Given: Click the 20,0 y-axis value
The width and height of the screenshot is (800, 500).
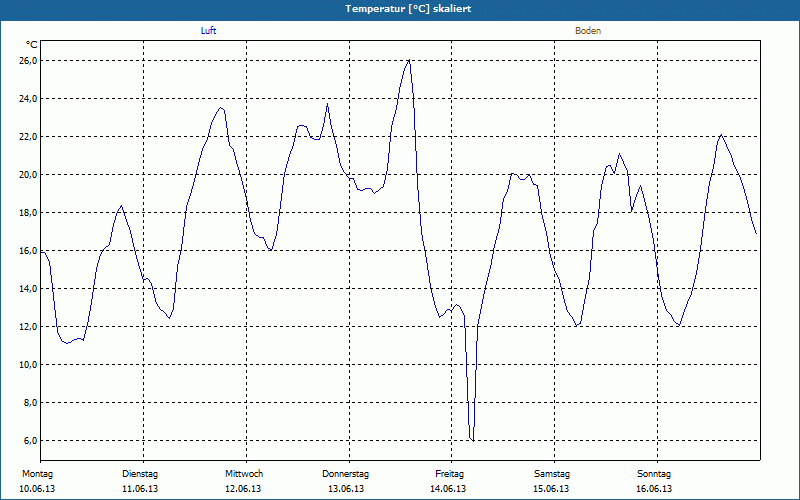Looking at the screenshot, I should 29,174.
